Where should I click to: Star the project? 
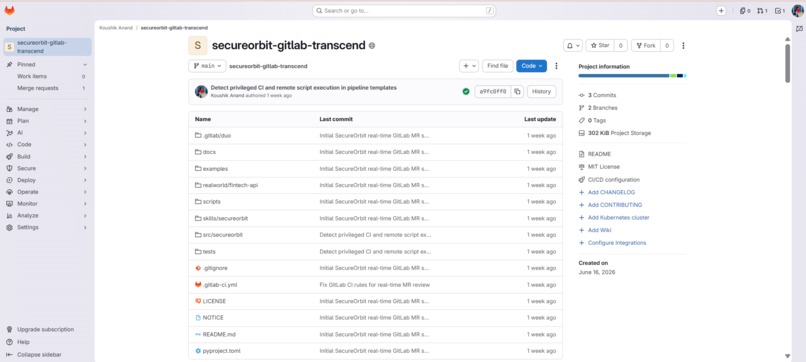600,46
